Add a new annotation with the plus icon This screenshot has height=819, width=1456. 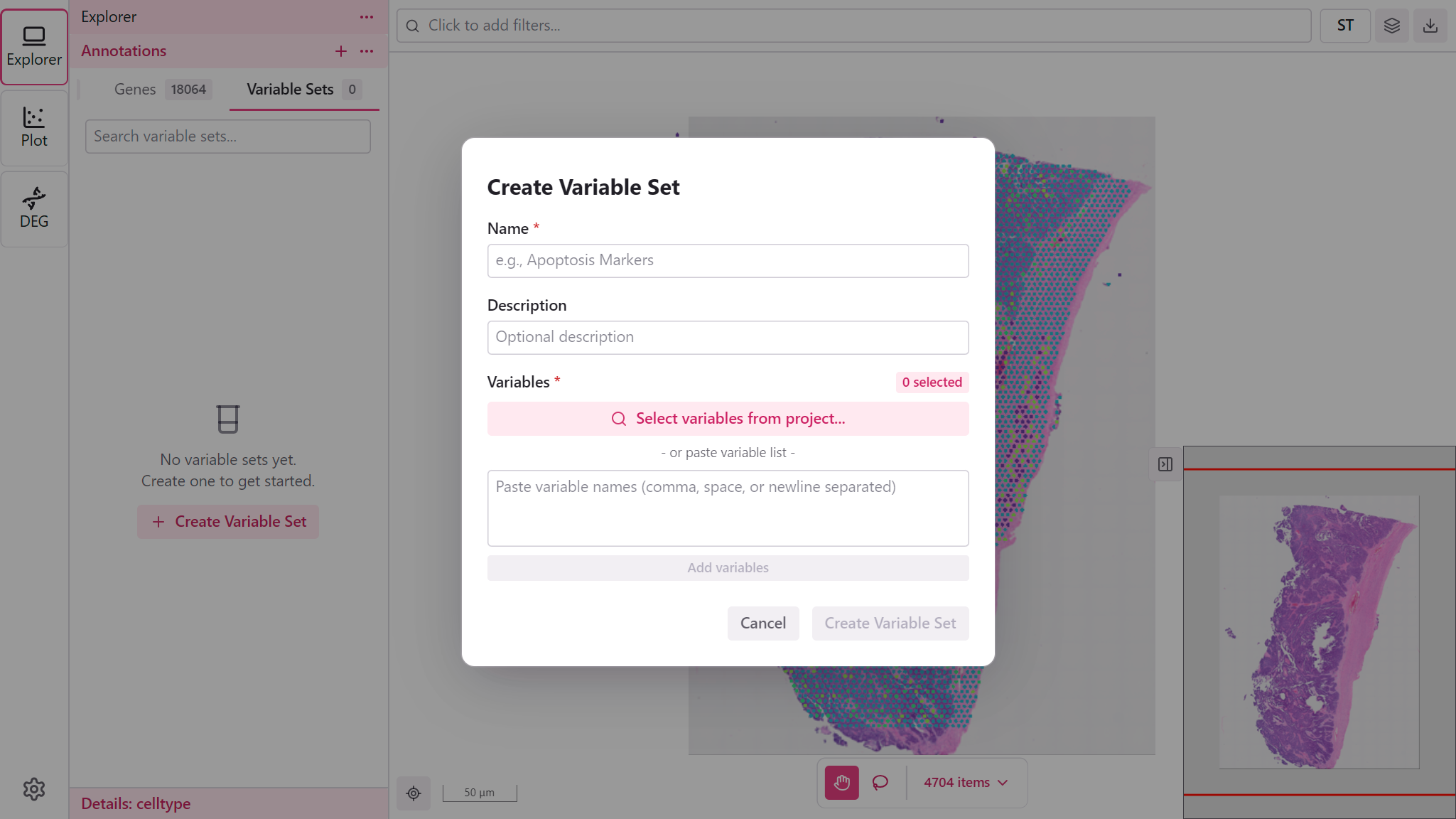point(341,50)
